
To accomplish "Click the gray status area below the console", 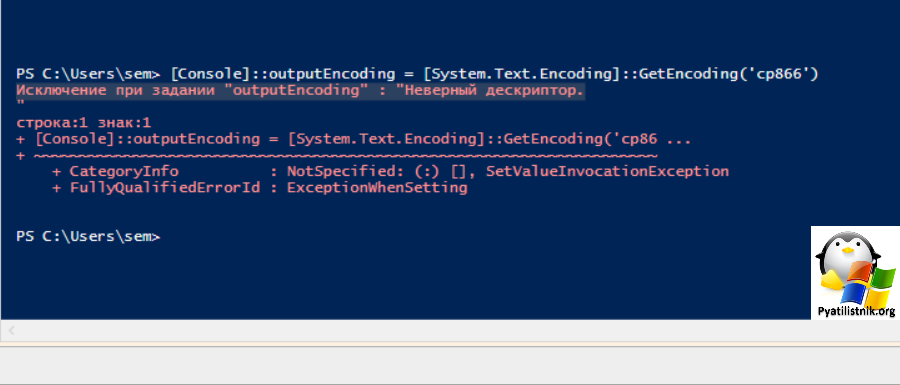I will (x=450, y=363).
